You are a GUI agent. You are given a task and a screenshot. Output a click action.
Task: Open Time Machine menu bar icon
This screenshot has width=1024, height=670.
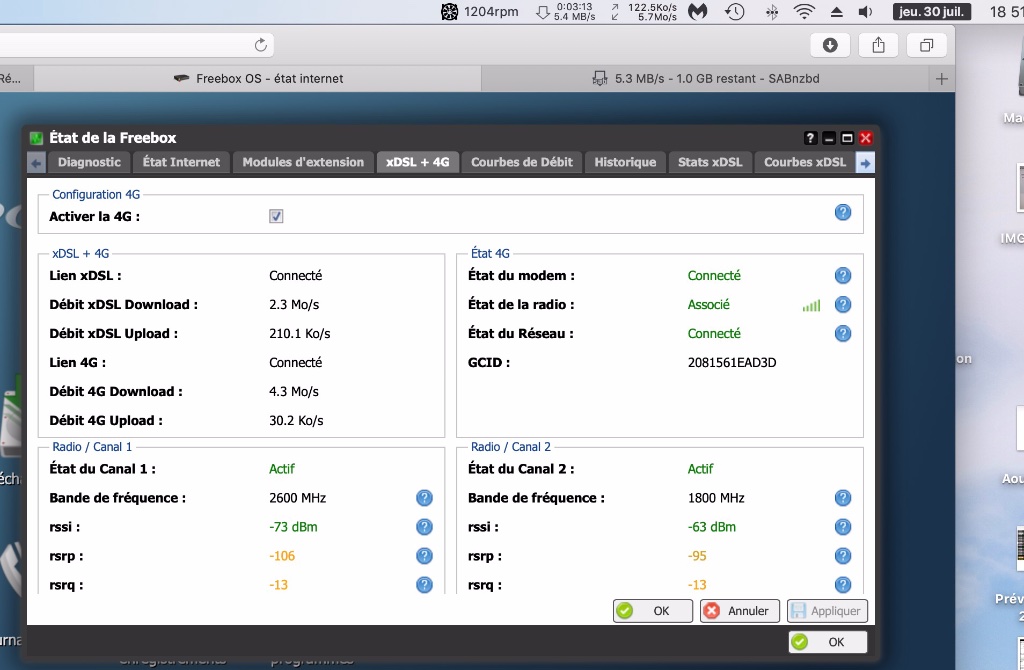click(735, 11)
